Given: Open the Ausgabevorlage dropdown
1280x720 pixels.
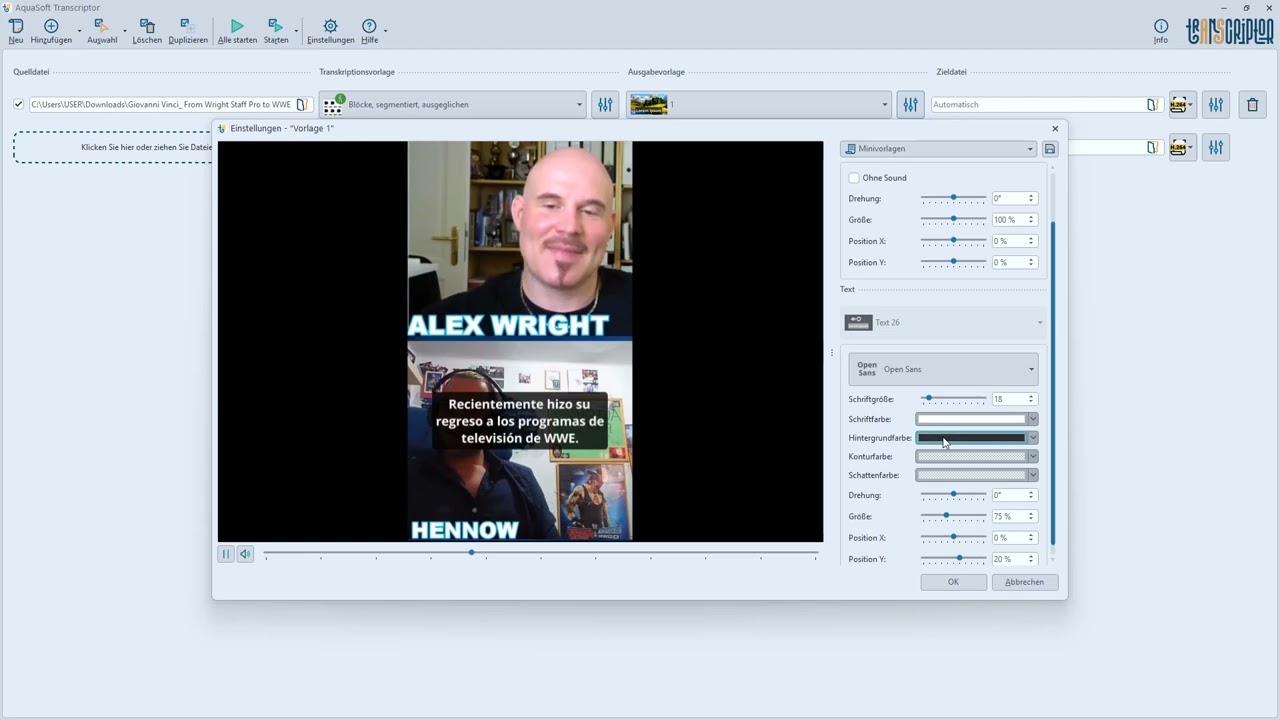Looking at the screenshot, I should 758,104.
